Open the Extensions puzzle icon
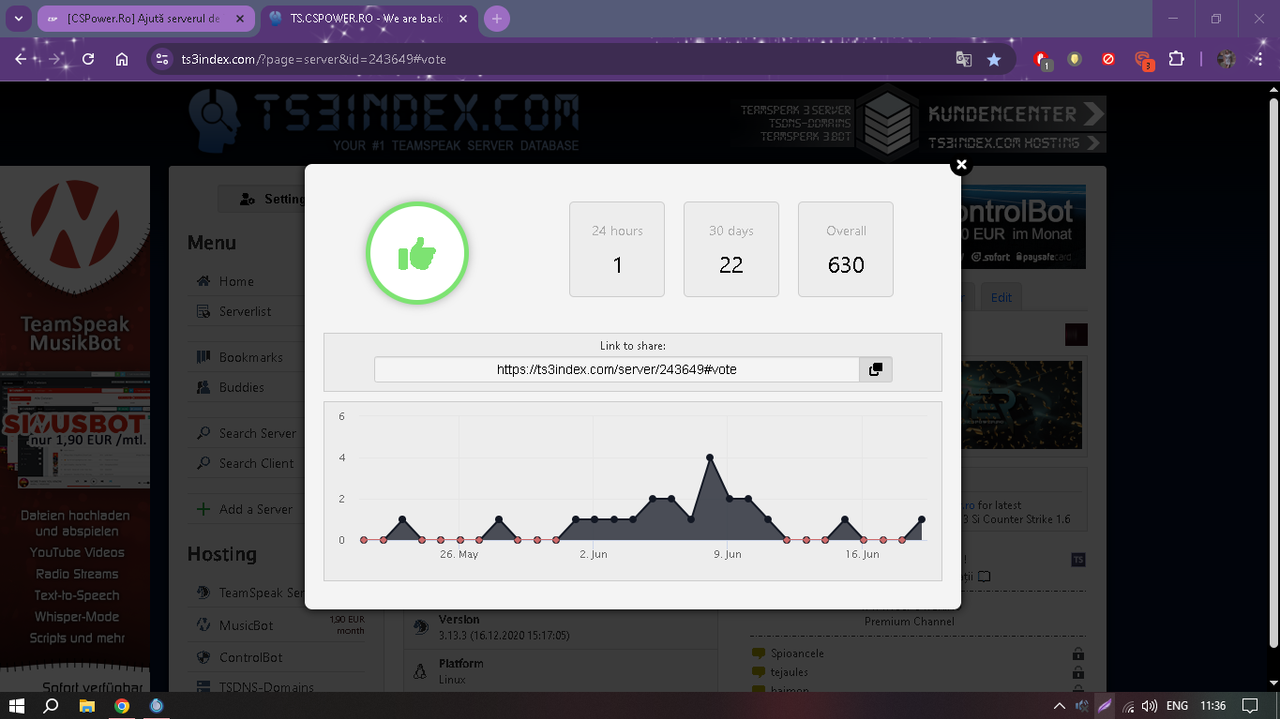 pyautogui.click(x=1176, y=59)
